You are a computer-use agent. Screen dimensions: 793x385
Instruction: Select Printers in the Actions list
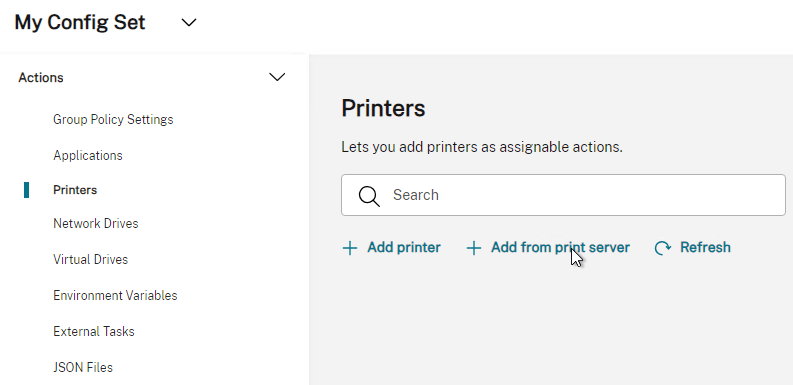[75, 190]
